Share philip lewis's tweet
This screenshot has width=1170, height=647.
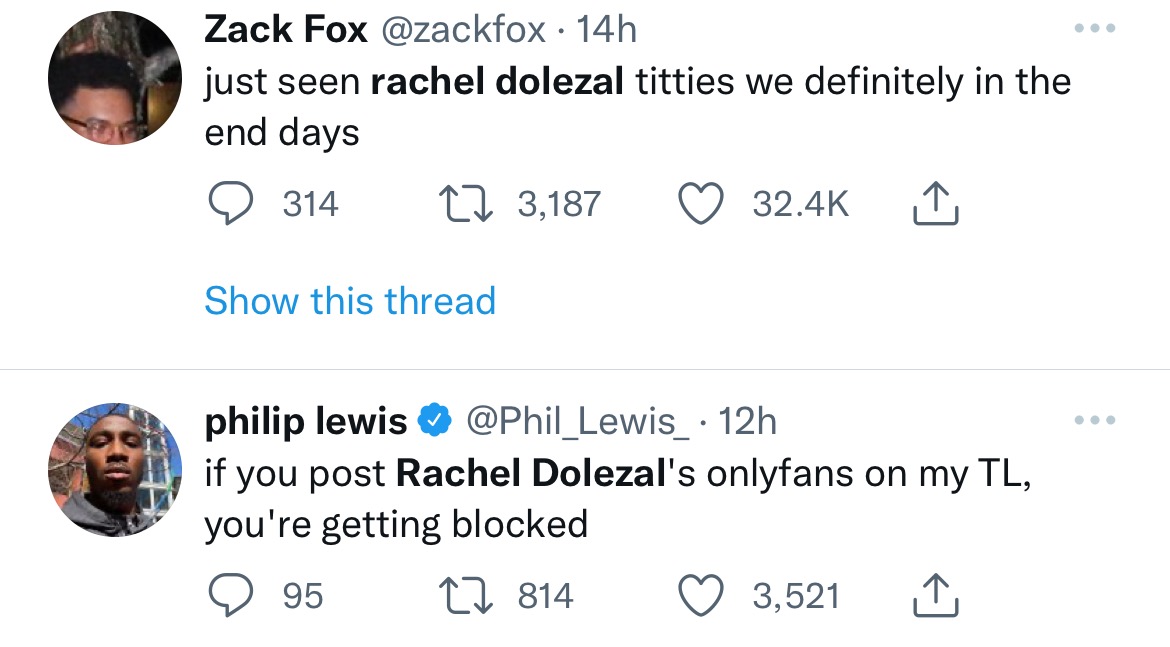936,597
